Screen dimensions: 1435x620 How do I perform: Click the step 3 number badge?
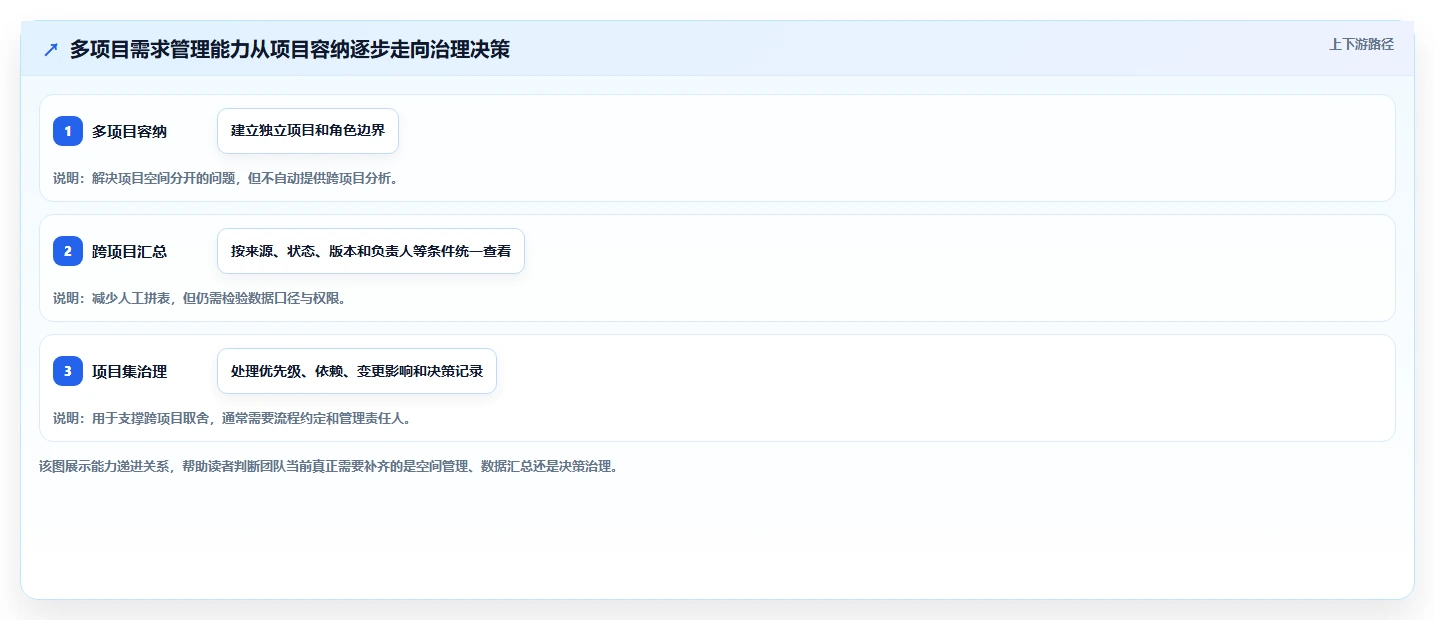[68, 371]
